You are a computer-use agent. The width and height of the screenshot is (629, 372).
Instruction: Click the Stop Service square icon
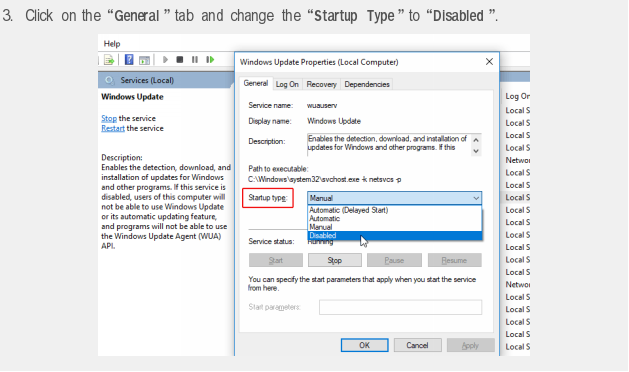[x=180, y=60]
